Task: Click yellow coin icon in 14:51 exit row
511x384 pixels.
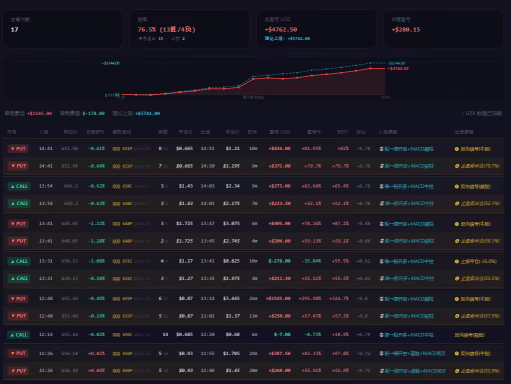Action: pos(457,149)
